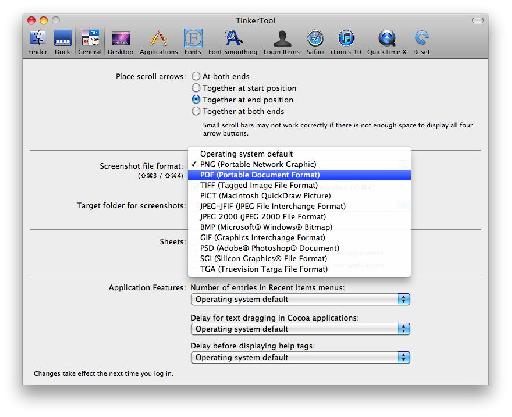The width and height of the screenshot is (512, 417).
Task: Select the General pane icon
Action: pyautogui.click(x=90, y=42)
